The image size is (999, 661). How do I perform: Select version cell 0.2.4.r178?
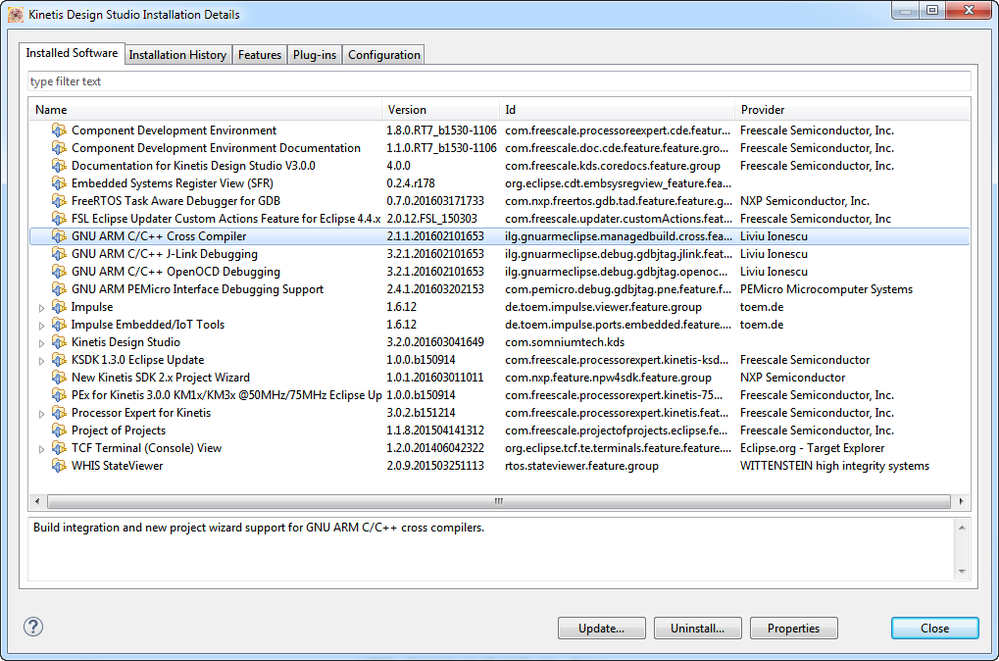click(x=410, y=183)
